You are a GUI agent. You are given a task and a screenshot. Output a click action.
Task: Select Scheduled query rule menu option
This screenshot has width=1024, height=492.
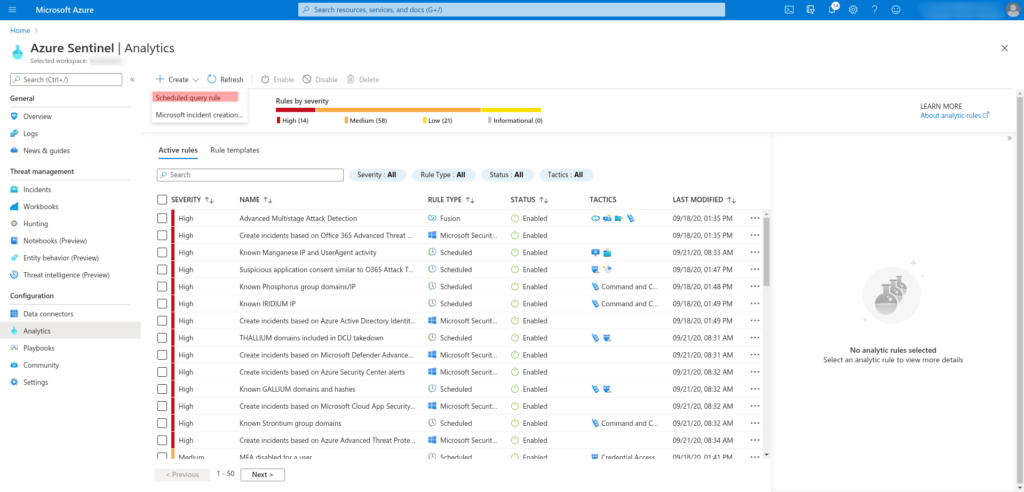[195, 97]
